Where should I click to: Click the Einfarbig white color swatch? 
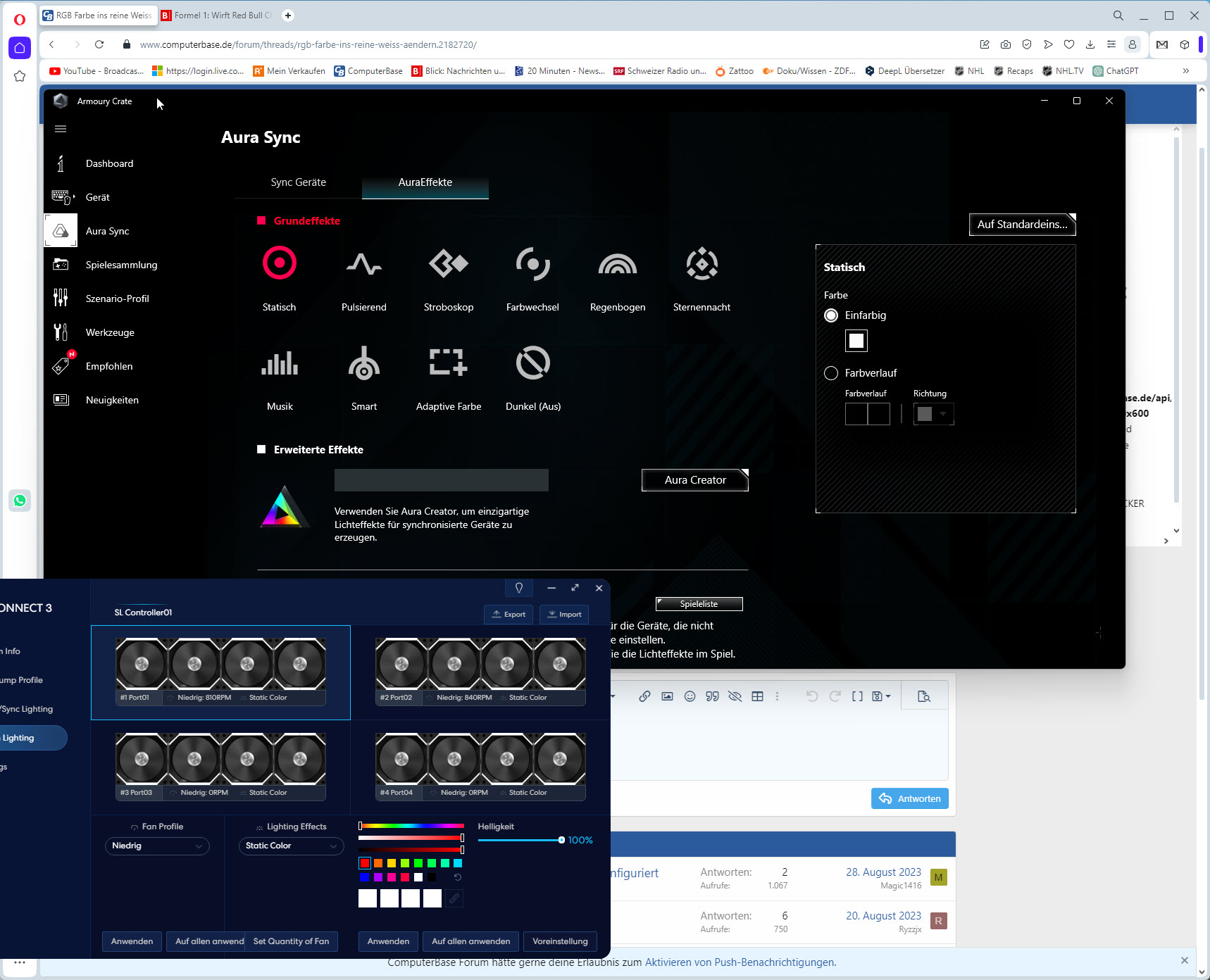(x=856, y=341)
